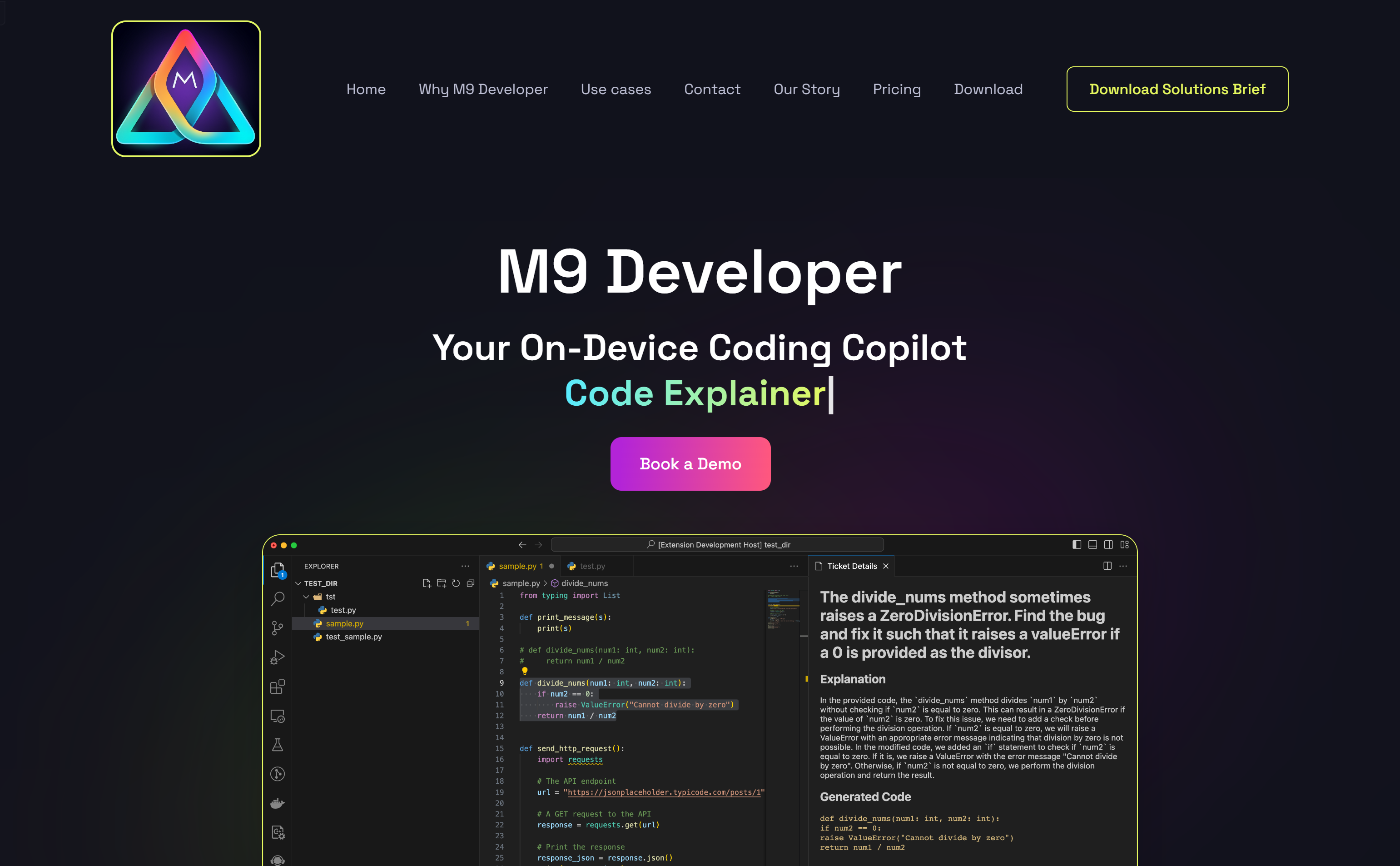
Task: Click the Go Back arrow
Action: (x=522, y=545)
